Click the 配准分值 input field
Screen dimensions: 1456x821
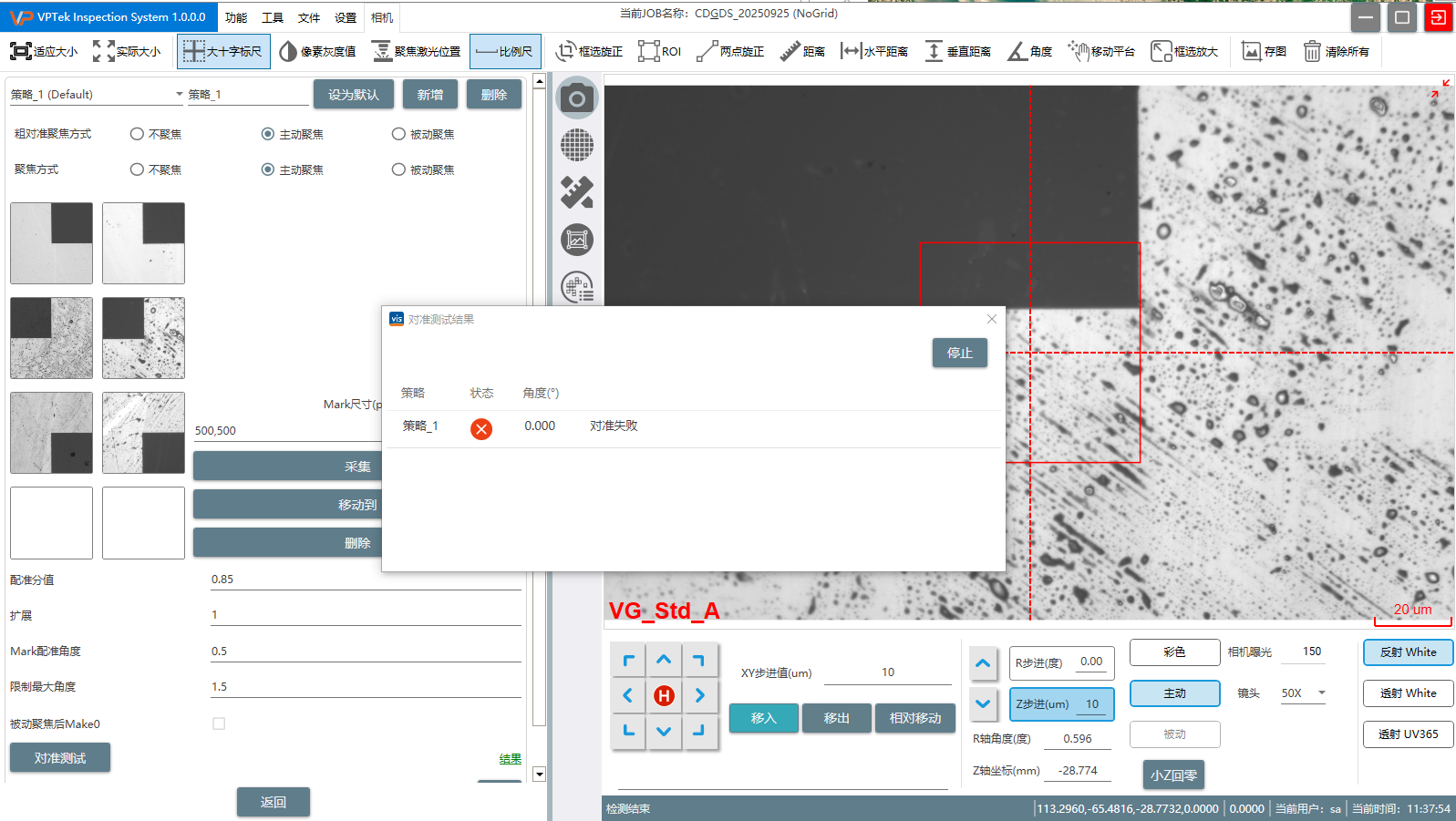click(x=365, y=580)
